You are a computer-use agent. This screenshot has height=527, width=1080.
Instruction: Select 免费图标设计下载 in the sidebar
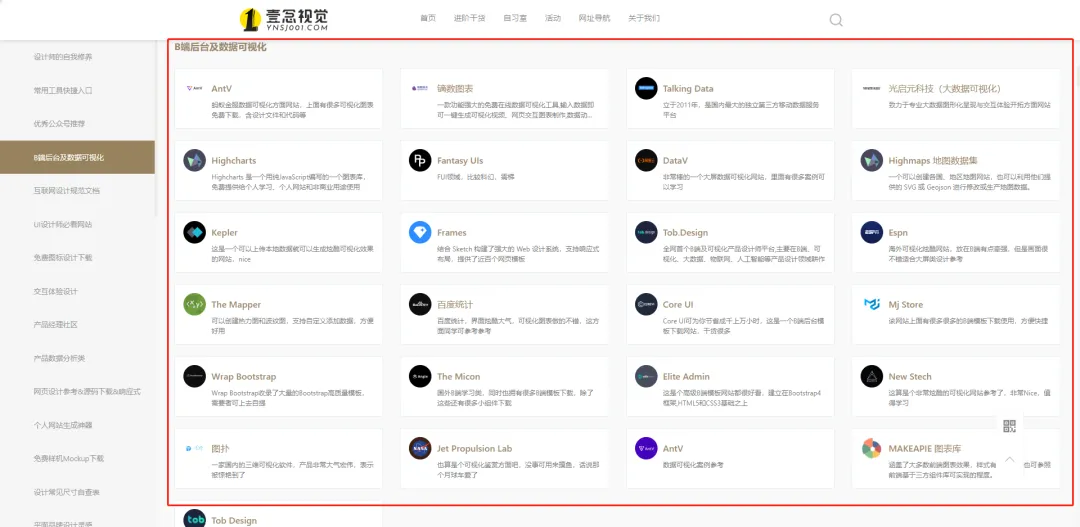click(x=63, y=258)
